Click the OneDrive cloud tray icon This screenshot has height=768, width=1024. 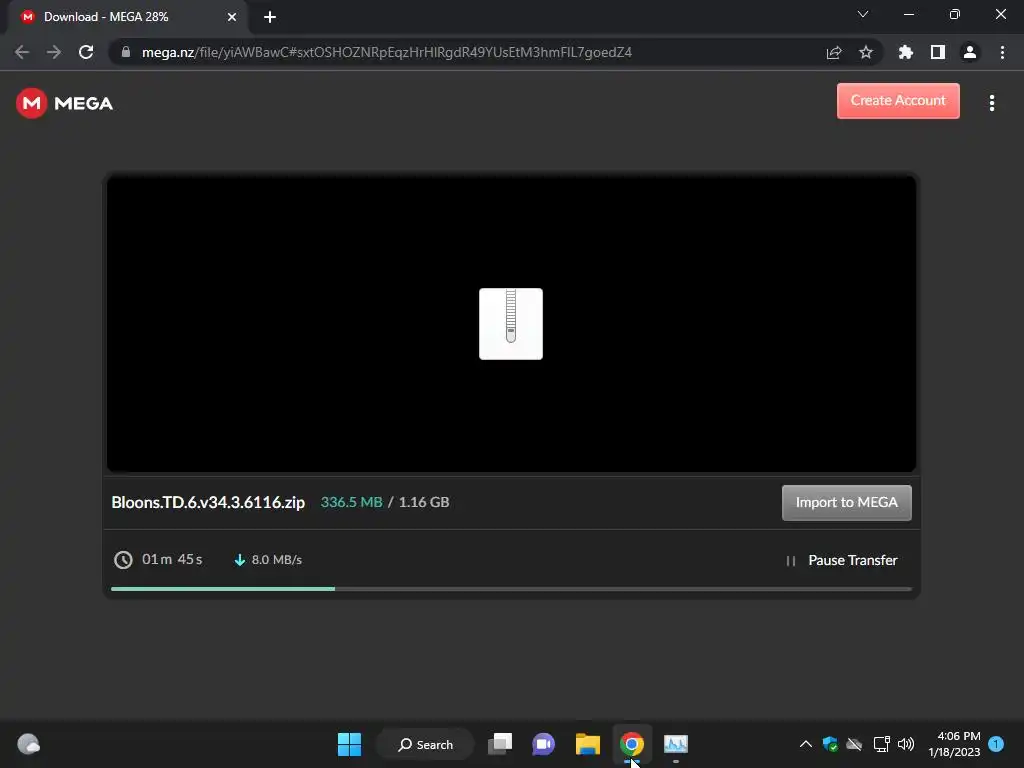(854, 744)
